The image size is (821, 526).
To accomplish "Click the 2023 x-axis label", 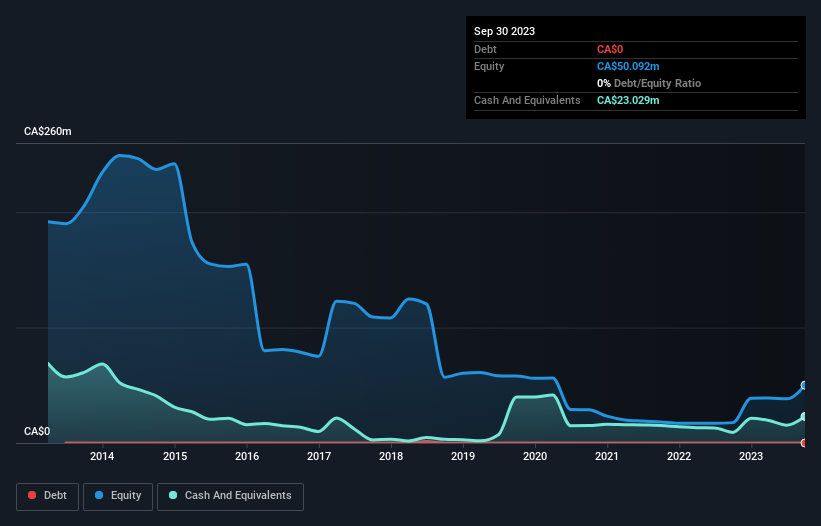I will click(x=751, y=456).
